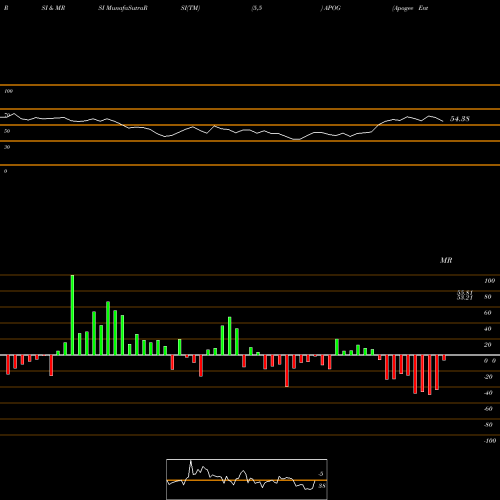Click the tallest green bar in MR histogram
Image resolution: width=500 pixels, height=500 pixels.
[72, 315]
